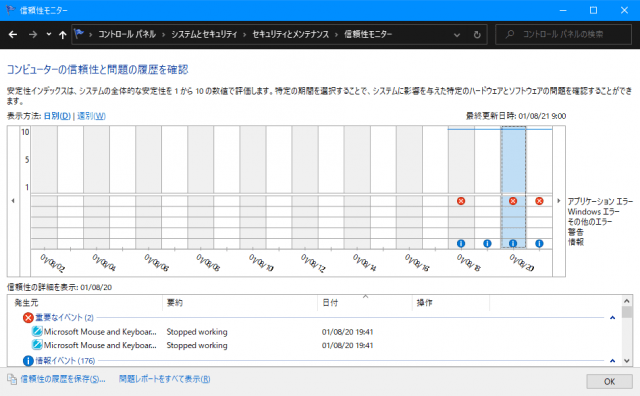Switch view to 週別(W)
This screenshot has width=640, height=396.
point(91,116)
